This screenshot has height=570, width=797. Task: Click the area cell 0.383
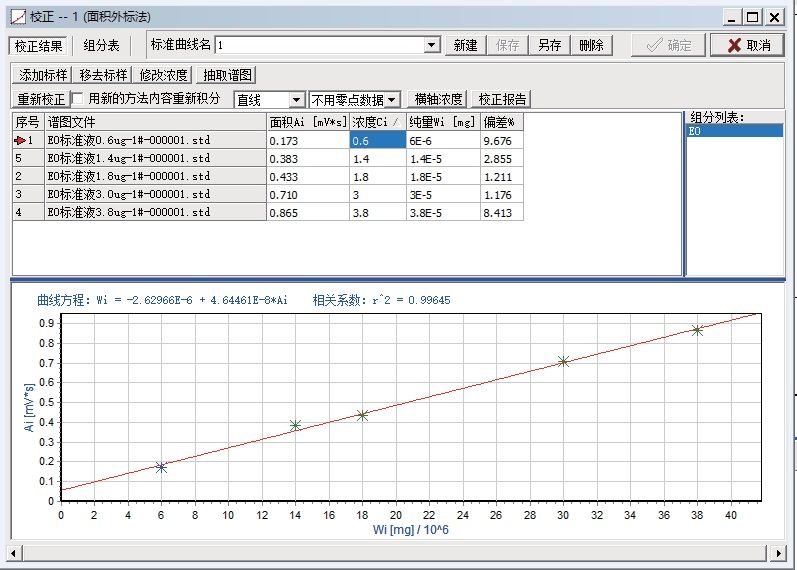(308, 159)
